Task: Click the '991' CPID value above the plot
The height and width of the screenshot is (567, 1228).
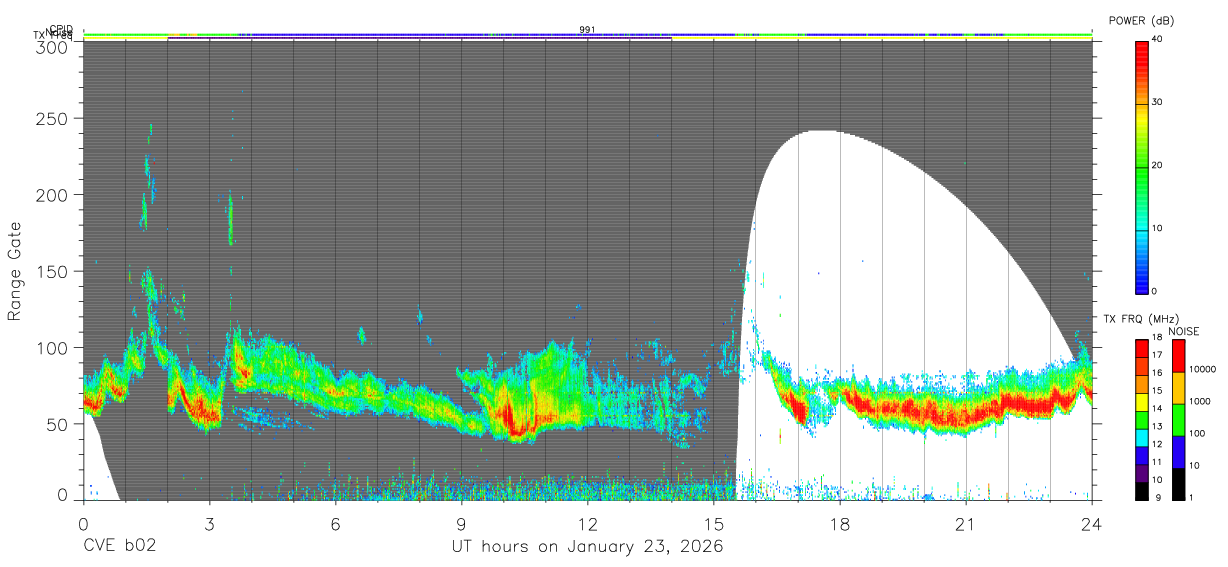Action: [587, 29]
